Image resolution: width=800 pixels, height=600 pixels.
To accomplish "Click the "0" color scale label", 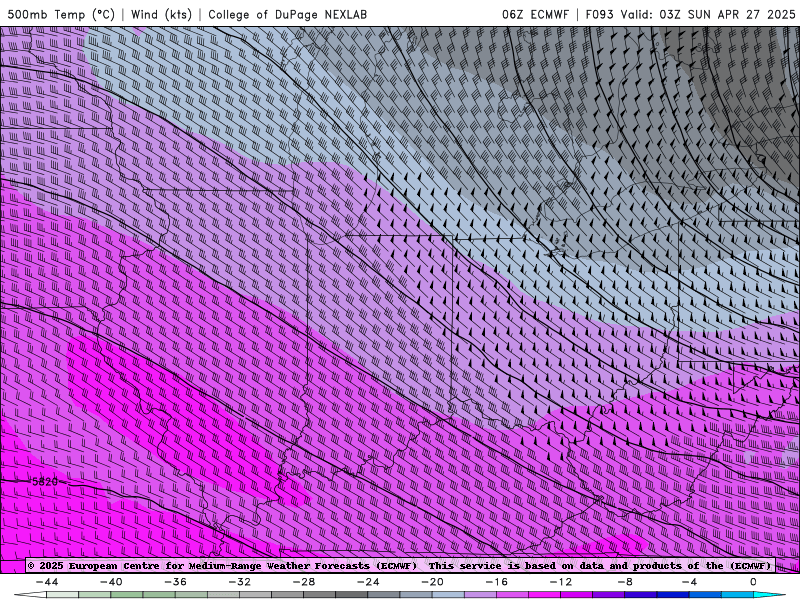I will click(x=754, y=582).
